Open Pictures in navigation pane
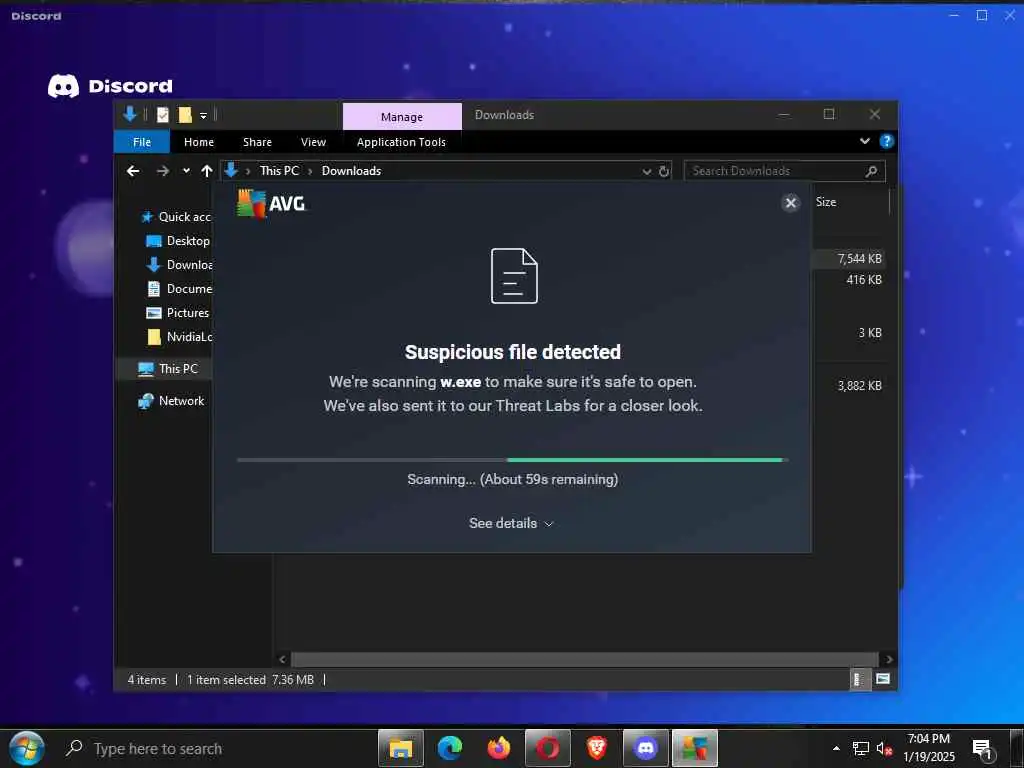 click(178, 313)
